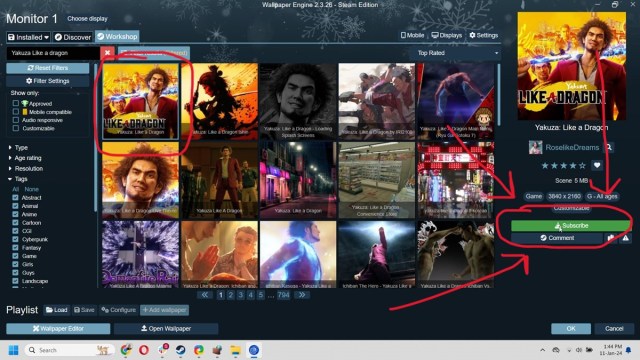
Task: Uncheck the Landscape tag
Action: click(15, 281)
